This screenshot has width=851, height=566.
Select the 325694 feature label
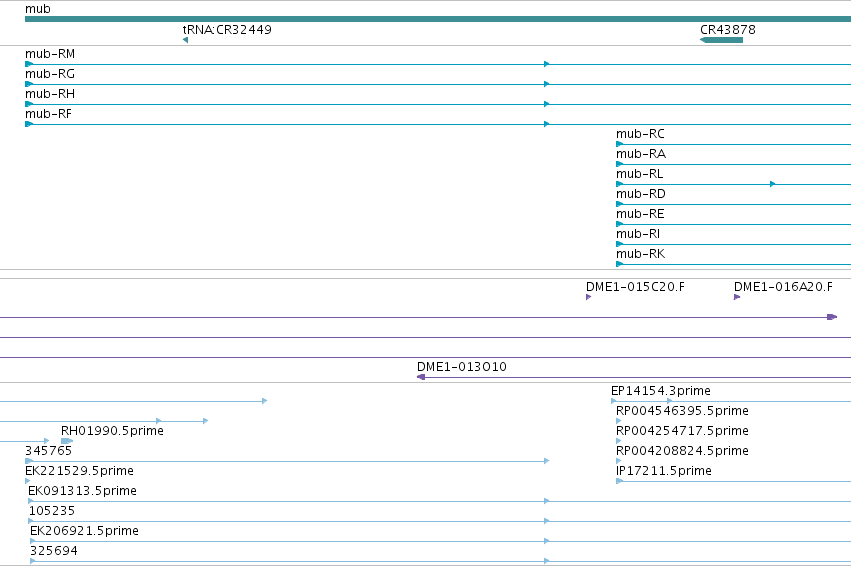pyautogui.click(x=54, y=552)
